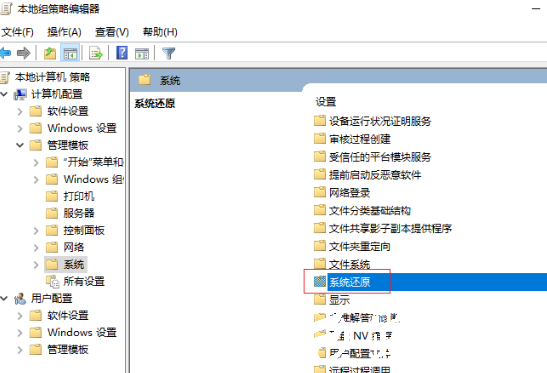Open the 提前启动反恶意软件 folder
Screen dimensions: 547x373
pos(375,175)
